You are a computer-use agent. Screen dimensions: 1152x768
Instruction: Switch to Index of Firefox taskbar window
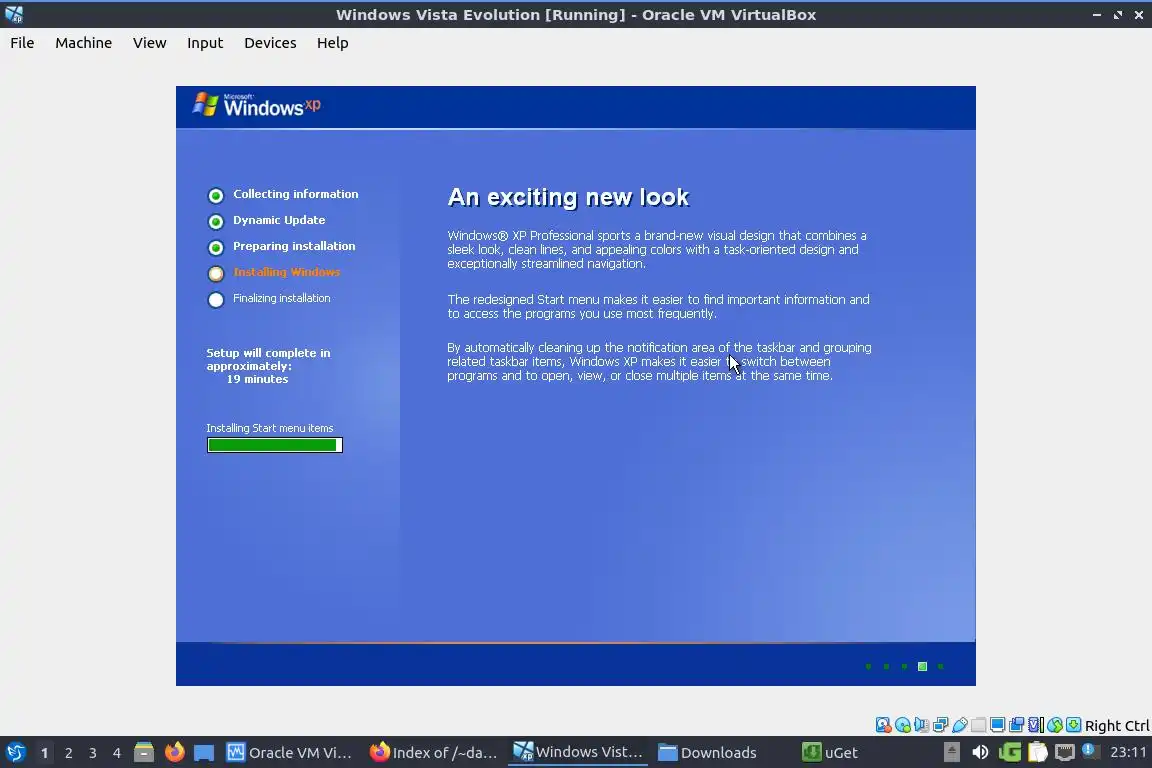[x=433, y=753]
